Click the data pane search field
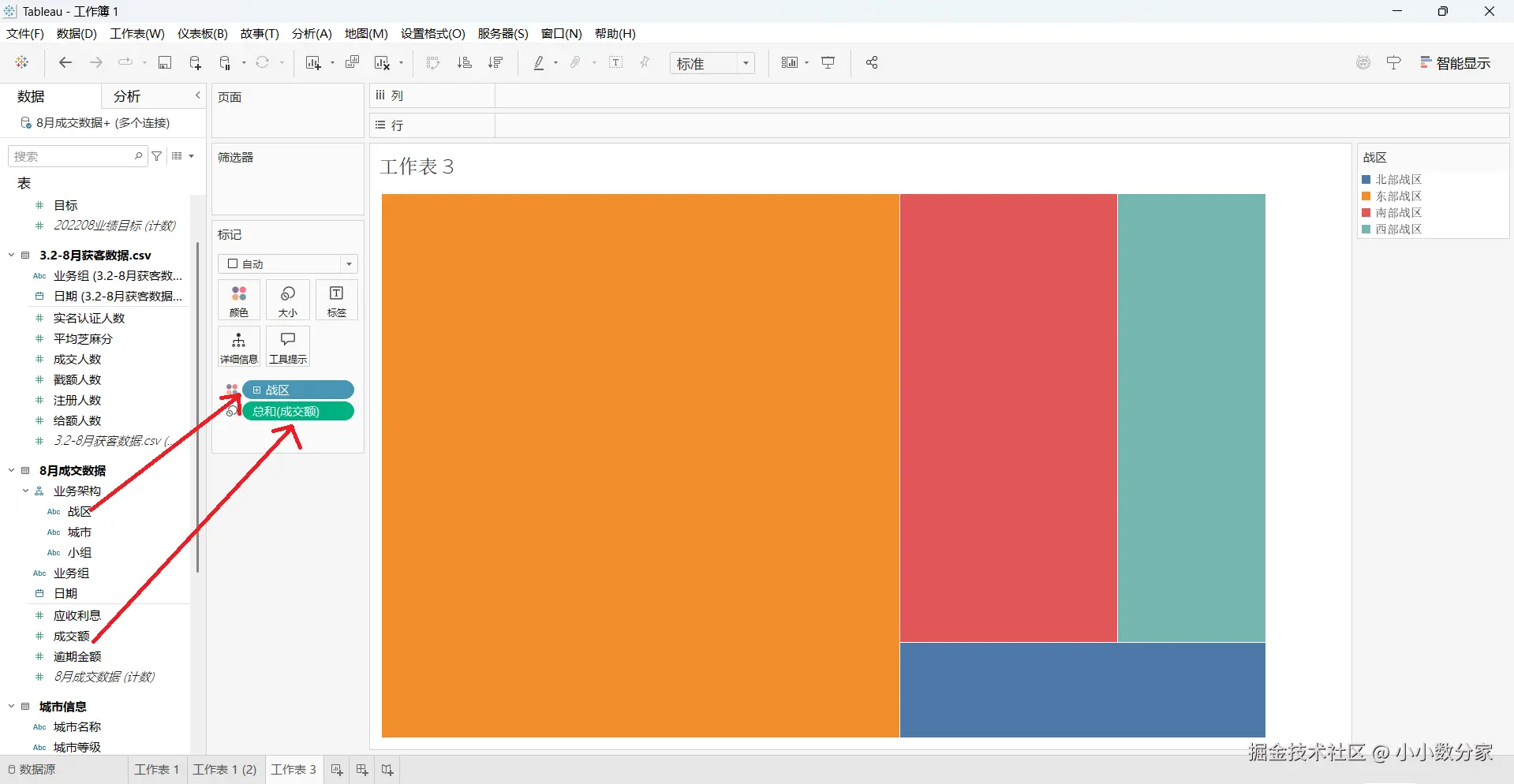Viewport: 1514px width, 784px height. (77, 156)
